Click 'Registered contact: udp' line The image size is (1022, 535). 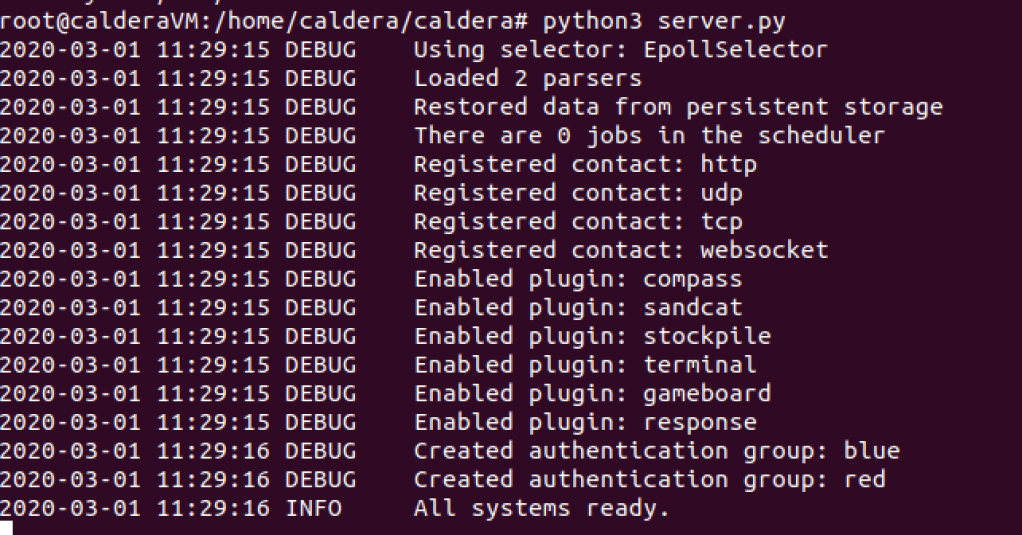tap(578, 192)
